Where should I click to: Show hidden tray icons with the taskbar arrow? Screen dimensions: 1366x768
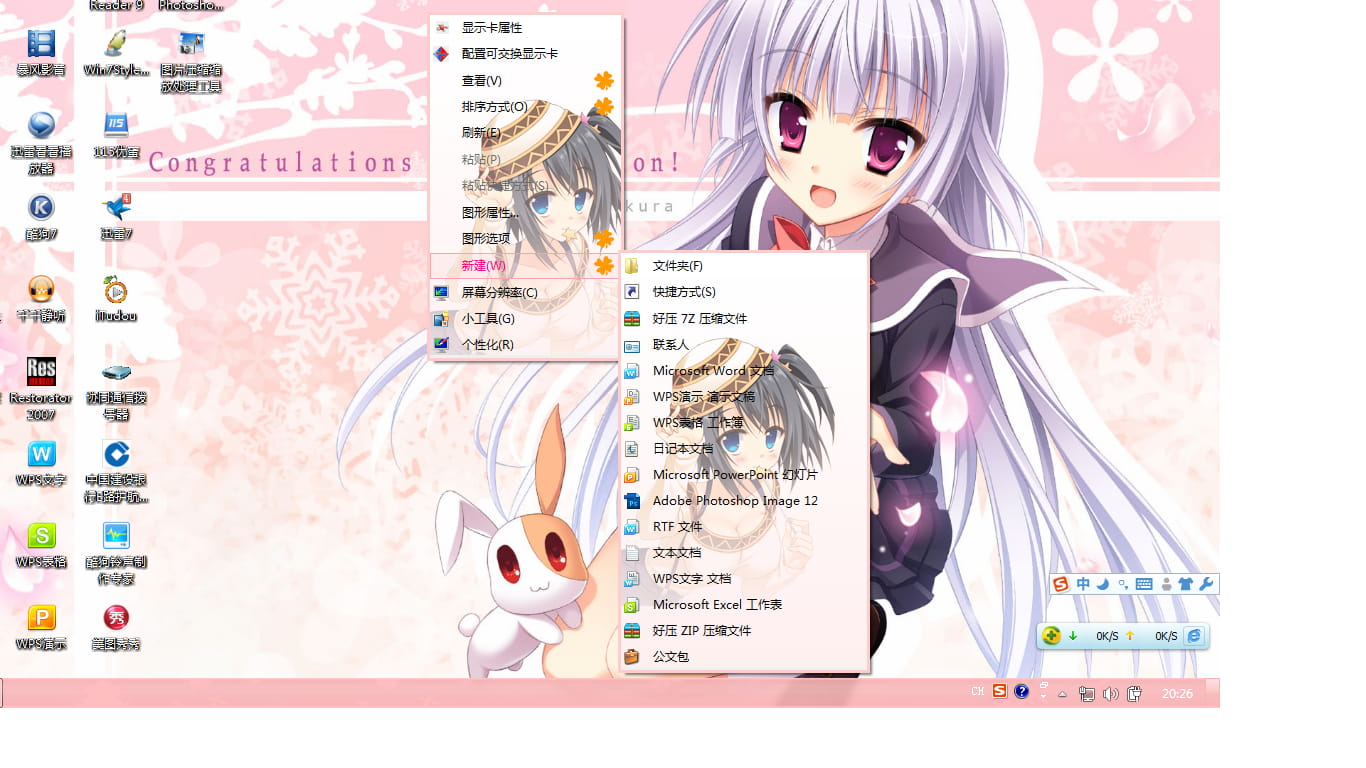1062,691
